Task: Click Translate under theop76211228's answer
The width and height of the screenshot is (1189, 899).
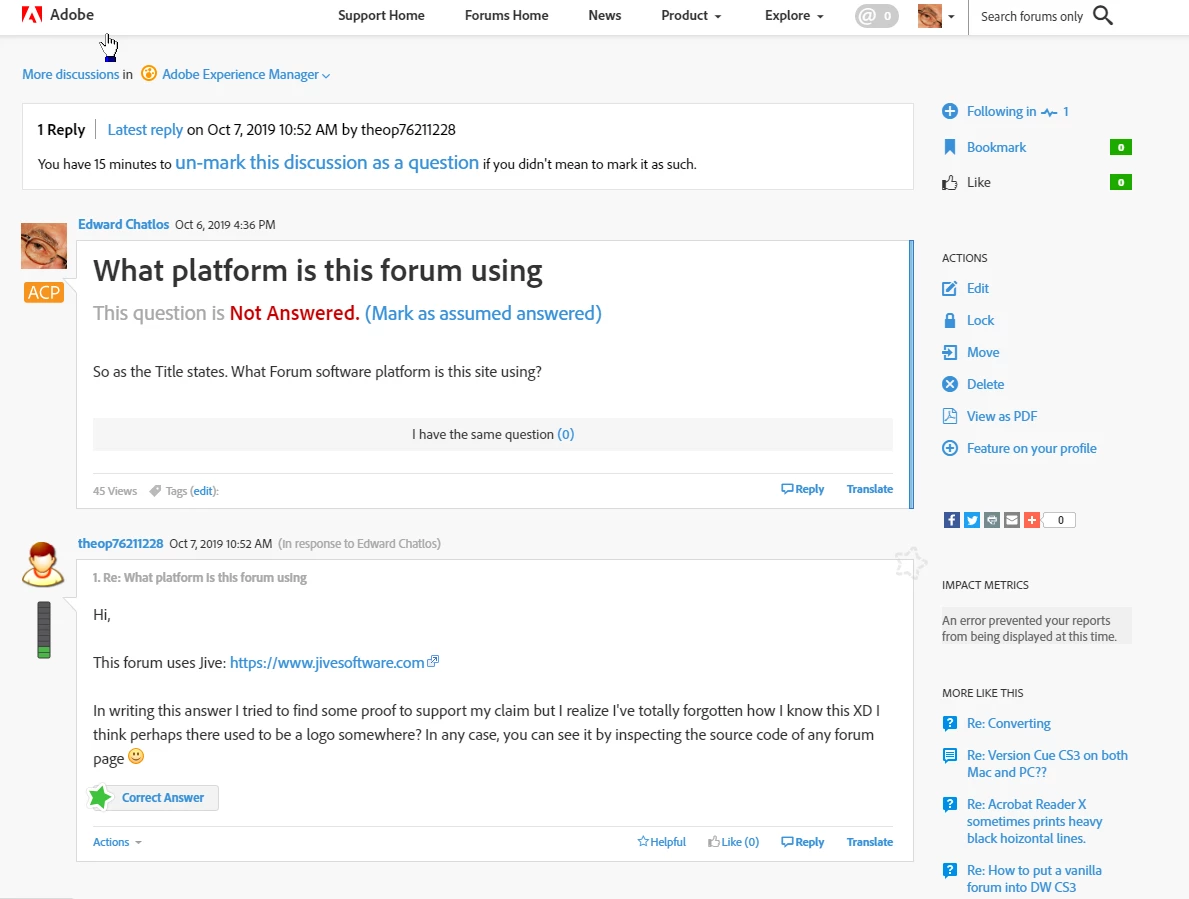Action: [870, 842]
